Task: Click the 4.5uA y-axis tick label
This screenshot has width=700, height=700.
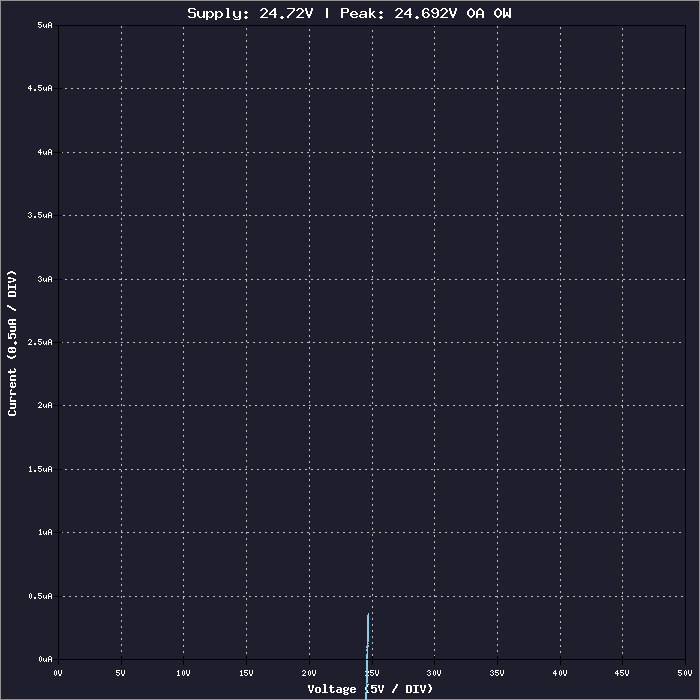Action: (x=40, y=88)
